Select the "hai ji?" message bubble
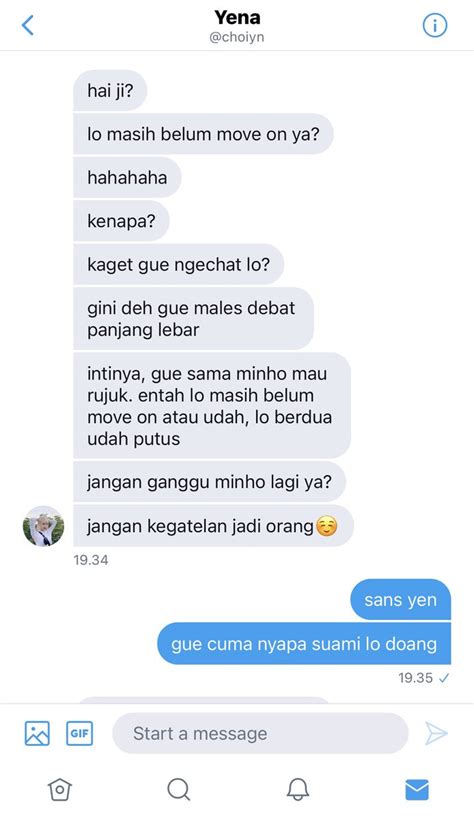The image size is (474, 819). [110, 90]
